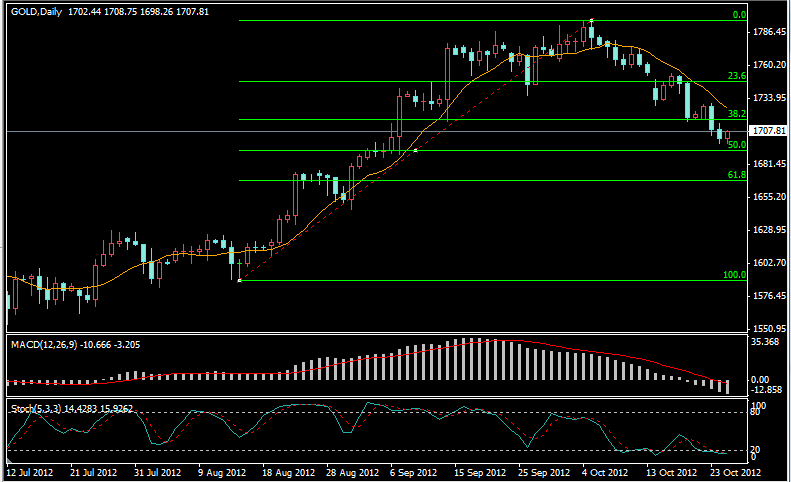Click price scale value 1602.70
The width and height of the screenshot is (791, 482).
click(769, 262)
